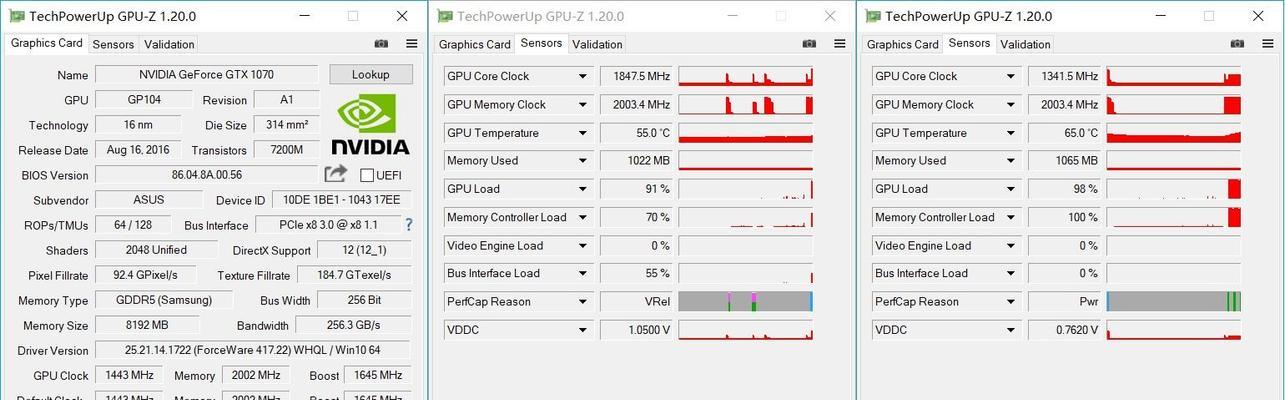Click the BIOS share/export arrow icon
Image resolution: width=1285 pixels, height=400 pixels.
pyautogui.click(x=336, y=174)
